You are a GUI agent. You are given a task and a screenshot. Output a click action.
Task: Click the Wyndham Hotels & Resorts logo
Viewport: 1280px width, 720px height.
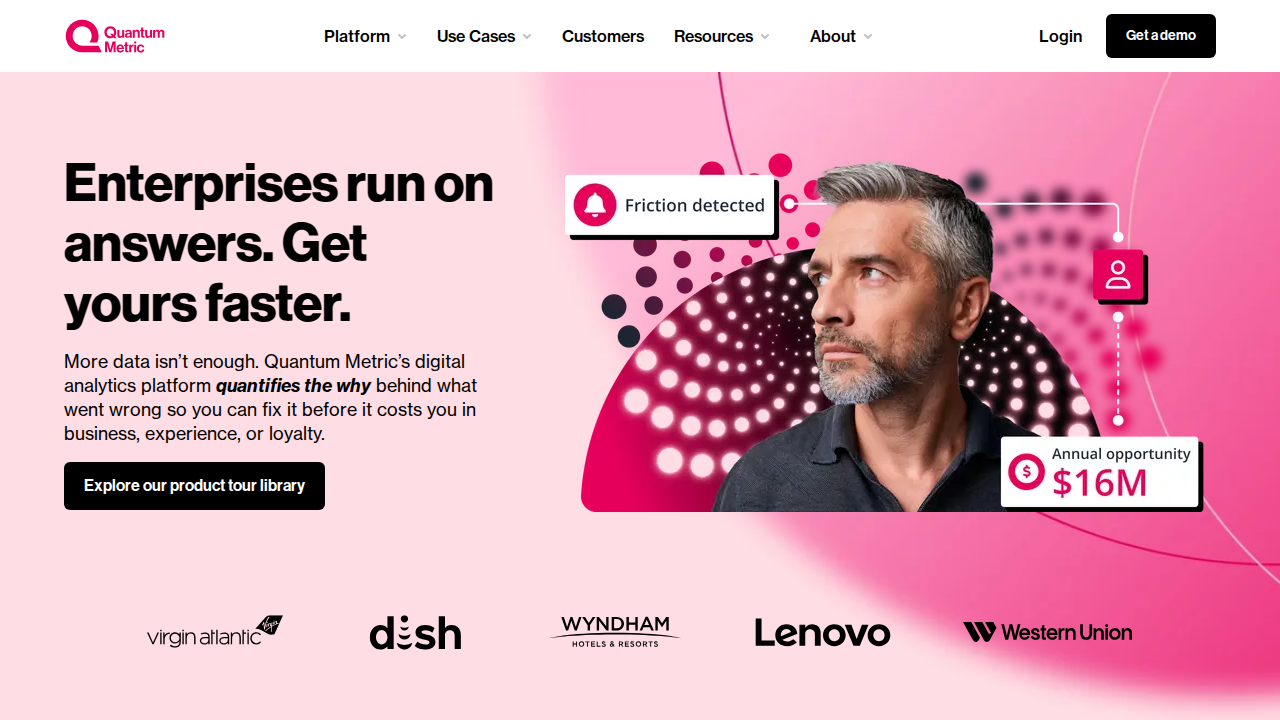click(615, 632)
